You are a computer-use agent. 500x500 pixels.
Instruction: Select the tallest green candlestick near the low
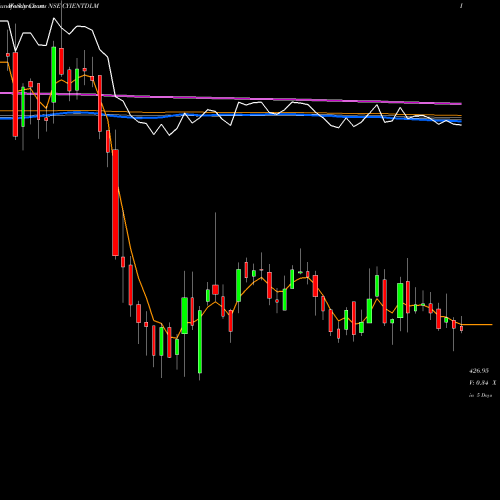[200, 342]
